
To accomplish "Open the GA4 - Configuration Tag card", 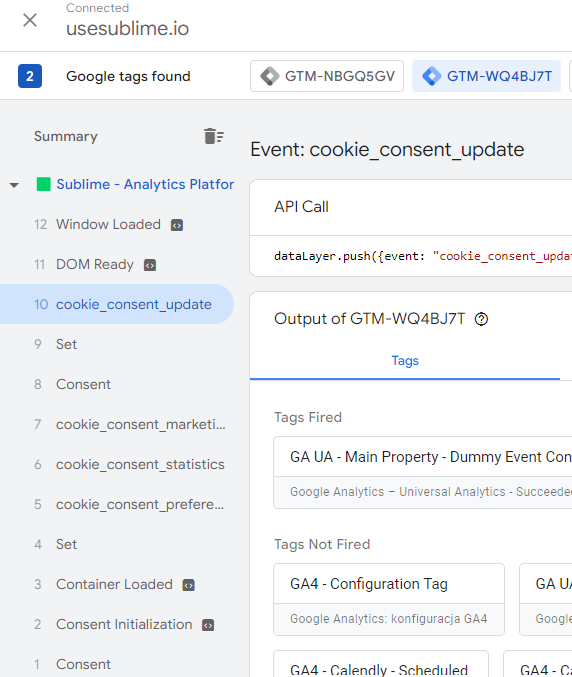I will pos(389,599).
